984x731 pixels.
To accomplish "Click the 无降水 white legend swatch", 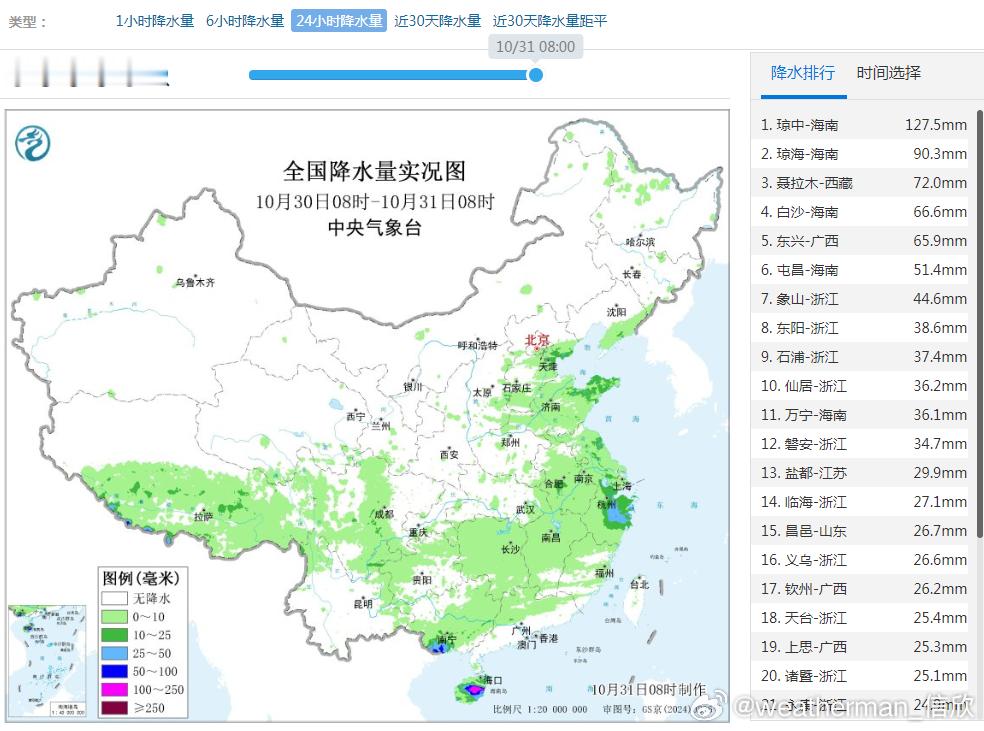I will [x=115, y=597].
